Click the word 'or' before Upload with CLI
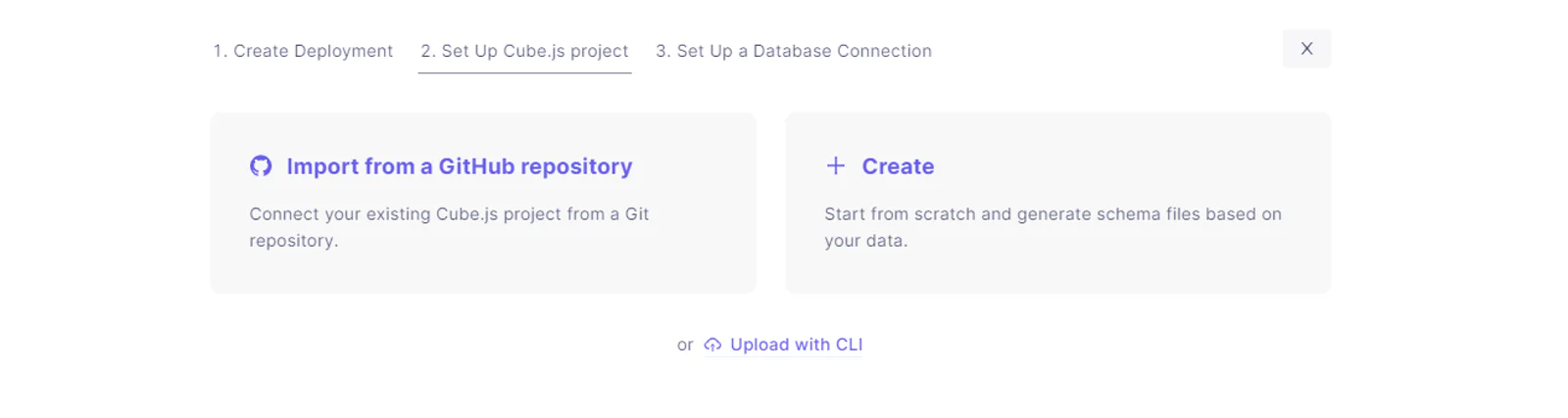This screenshot has height=418, width=1568. pyautogui.click(x=685, y=345)
